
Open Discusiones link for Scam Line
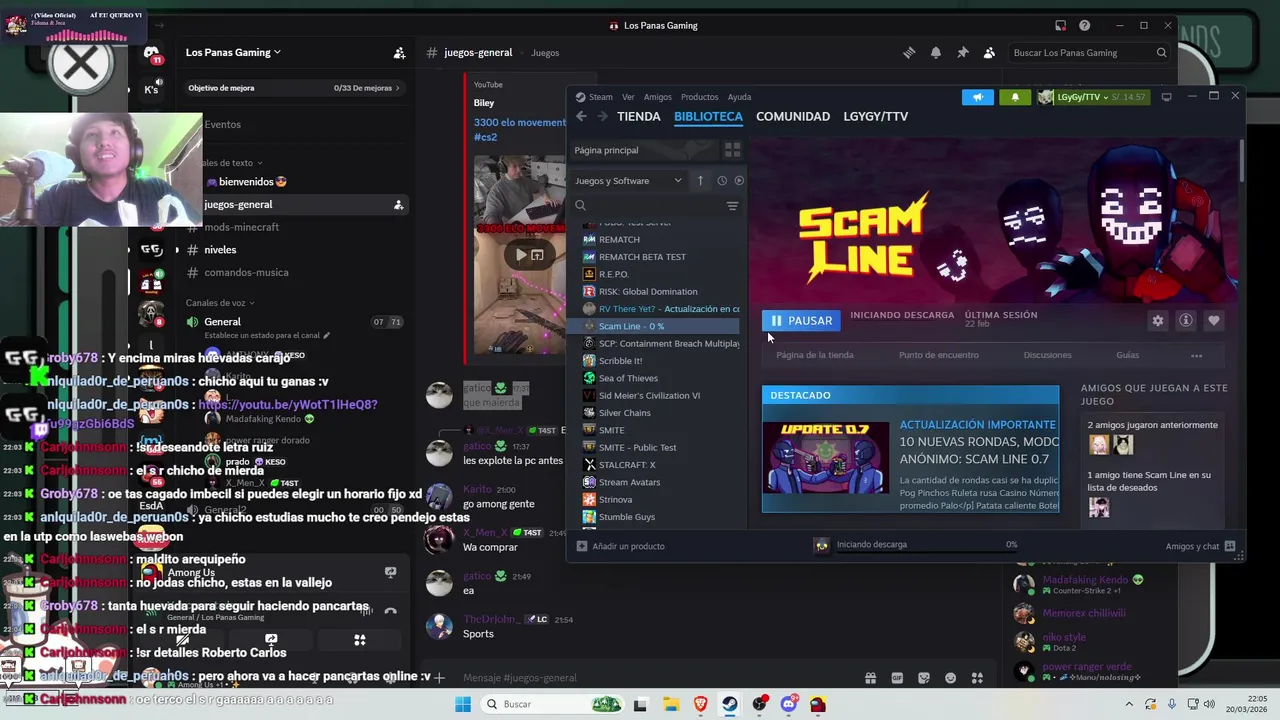[x=1047, y=355]
